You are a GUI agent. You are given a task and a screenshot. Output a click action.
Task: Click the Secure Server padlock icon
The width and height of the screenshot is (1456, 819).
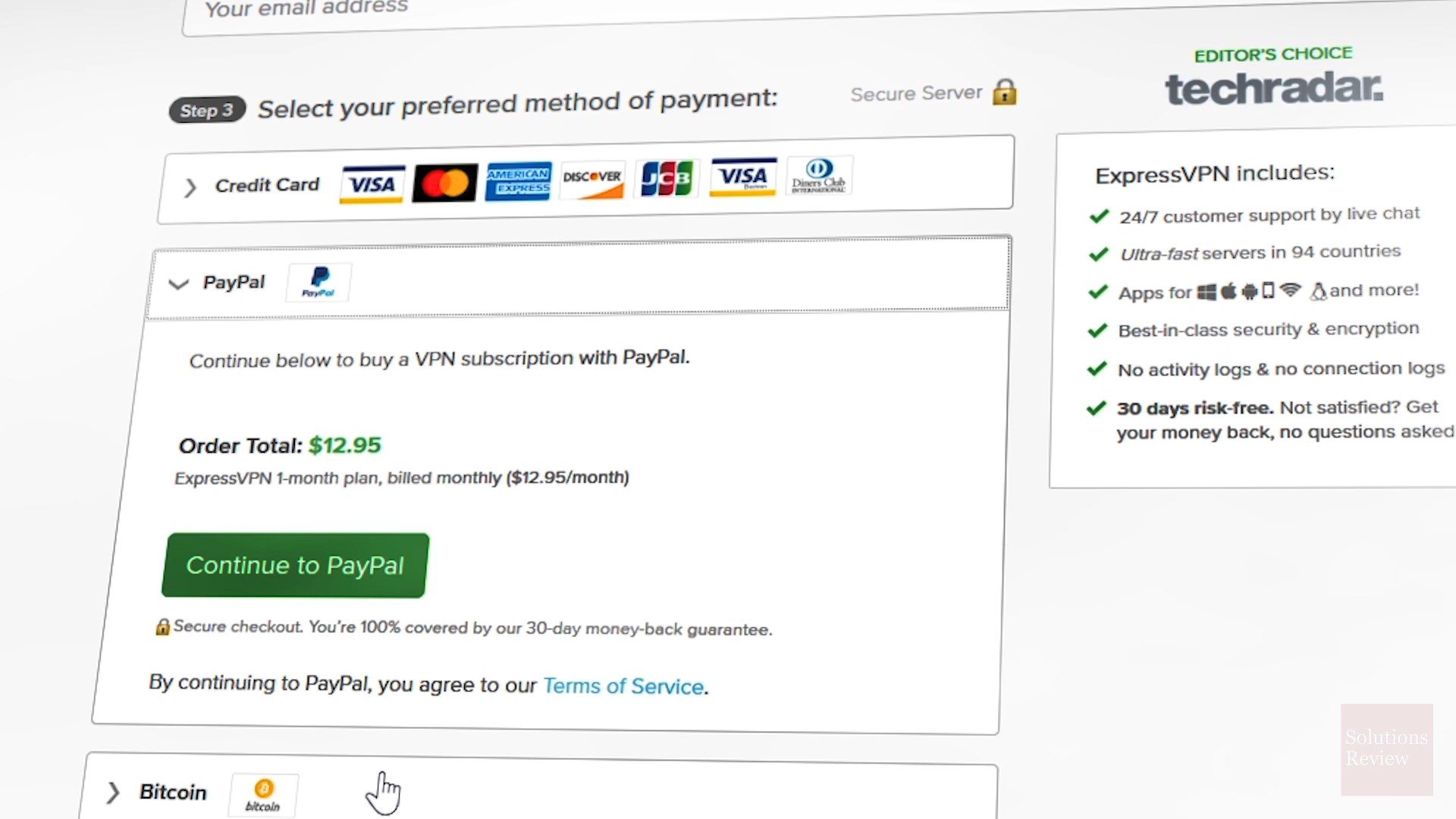coord(1005,92)
